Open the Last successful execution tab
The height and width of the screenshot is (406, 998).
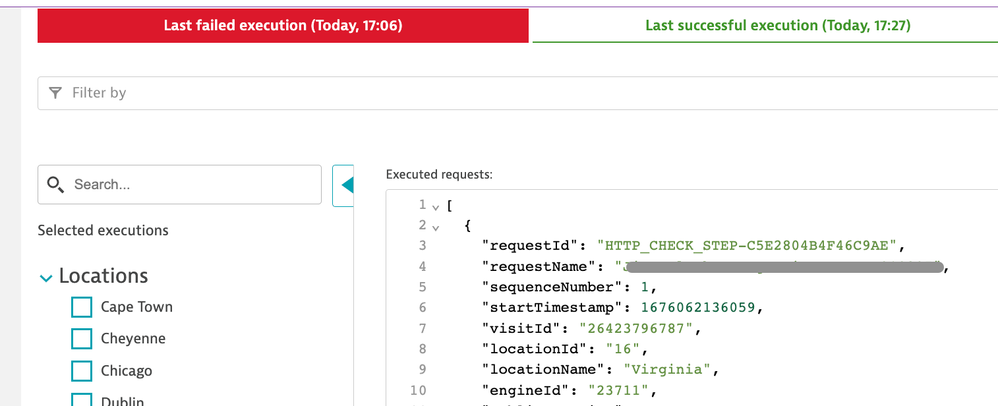click(x=764, y=25)
